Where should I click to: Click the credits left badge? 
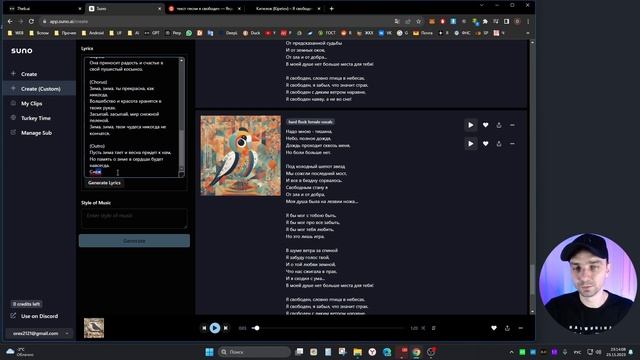coord(26,304)
